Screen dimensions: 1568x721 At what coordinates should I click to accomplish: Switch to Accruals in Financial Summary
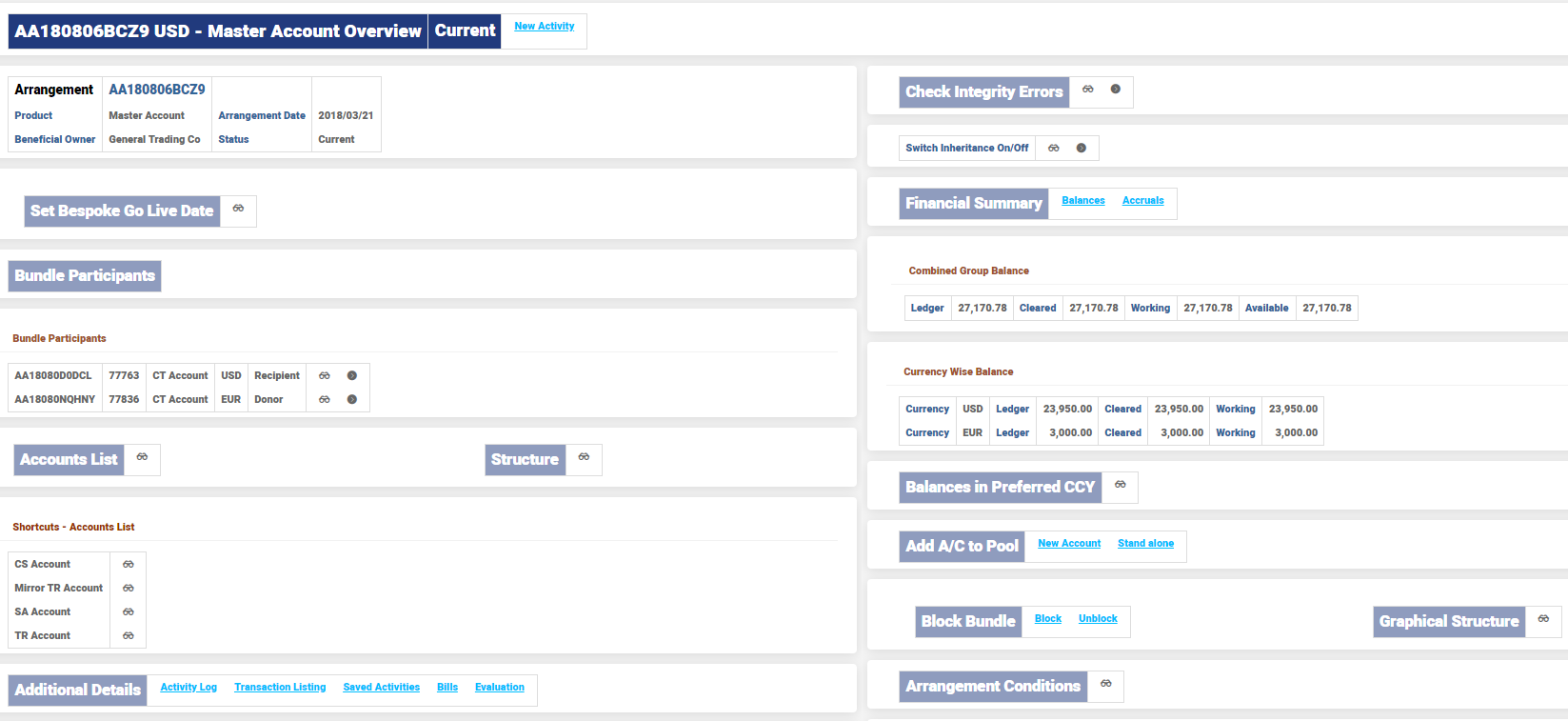click(x=1142, y=201)
